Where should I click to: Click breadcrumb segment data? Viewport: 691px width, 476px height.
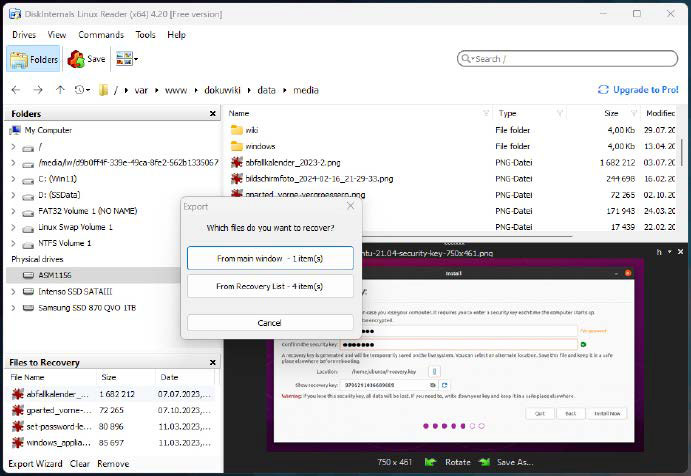pyautogui.click(x=266, y=90)
